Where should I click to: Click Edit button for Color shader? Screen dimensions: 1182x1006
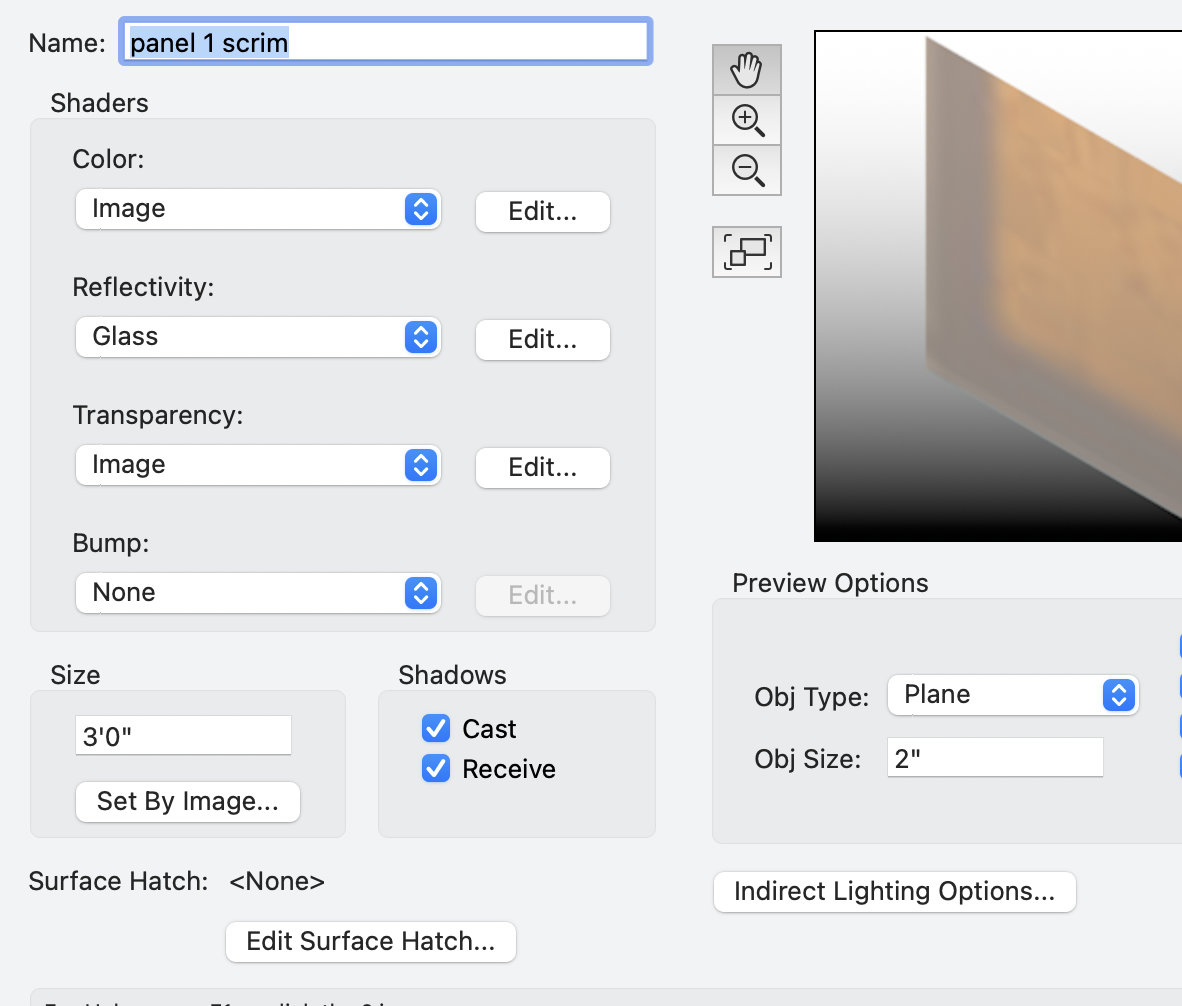(x=542, y=212)
